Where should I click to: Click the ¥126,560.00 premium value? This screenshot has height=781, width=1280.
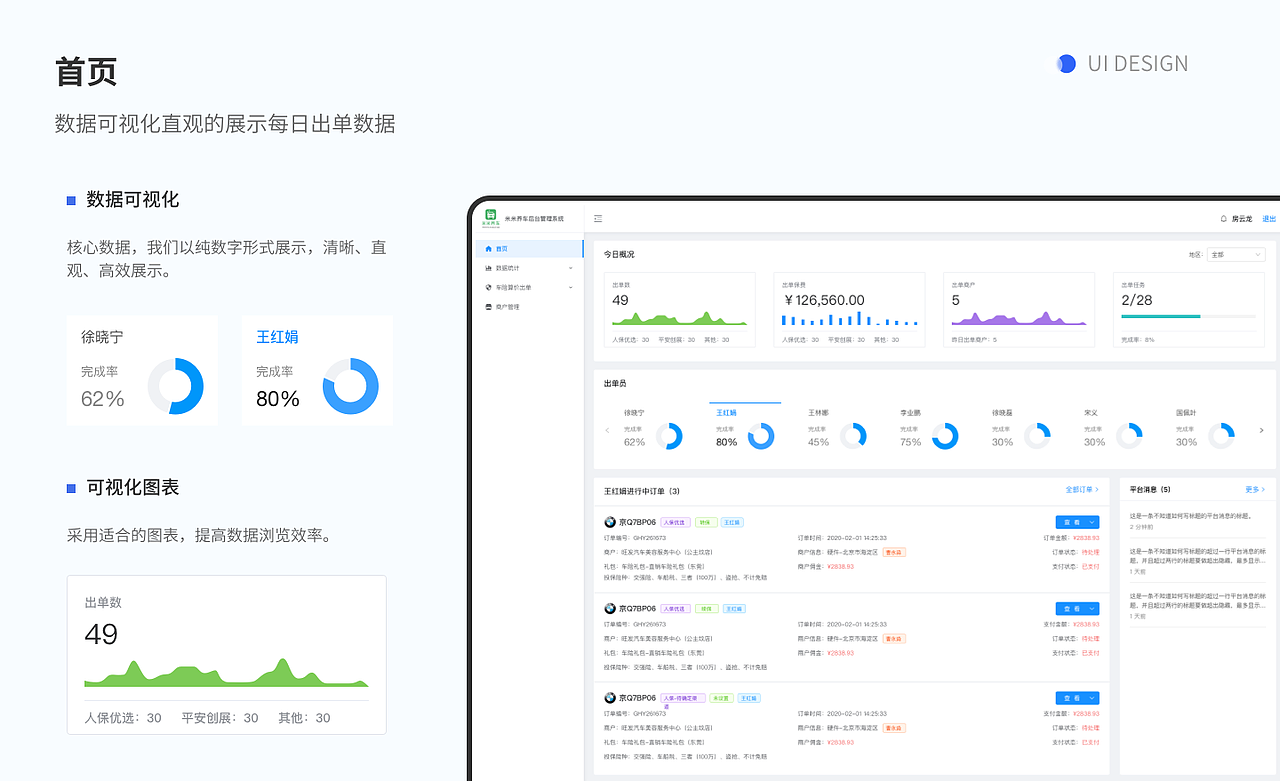point(824,300)
